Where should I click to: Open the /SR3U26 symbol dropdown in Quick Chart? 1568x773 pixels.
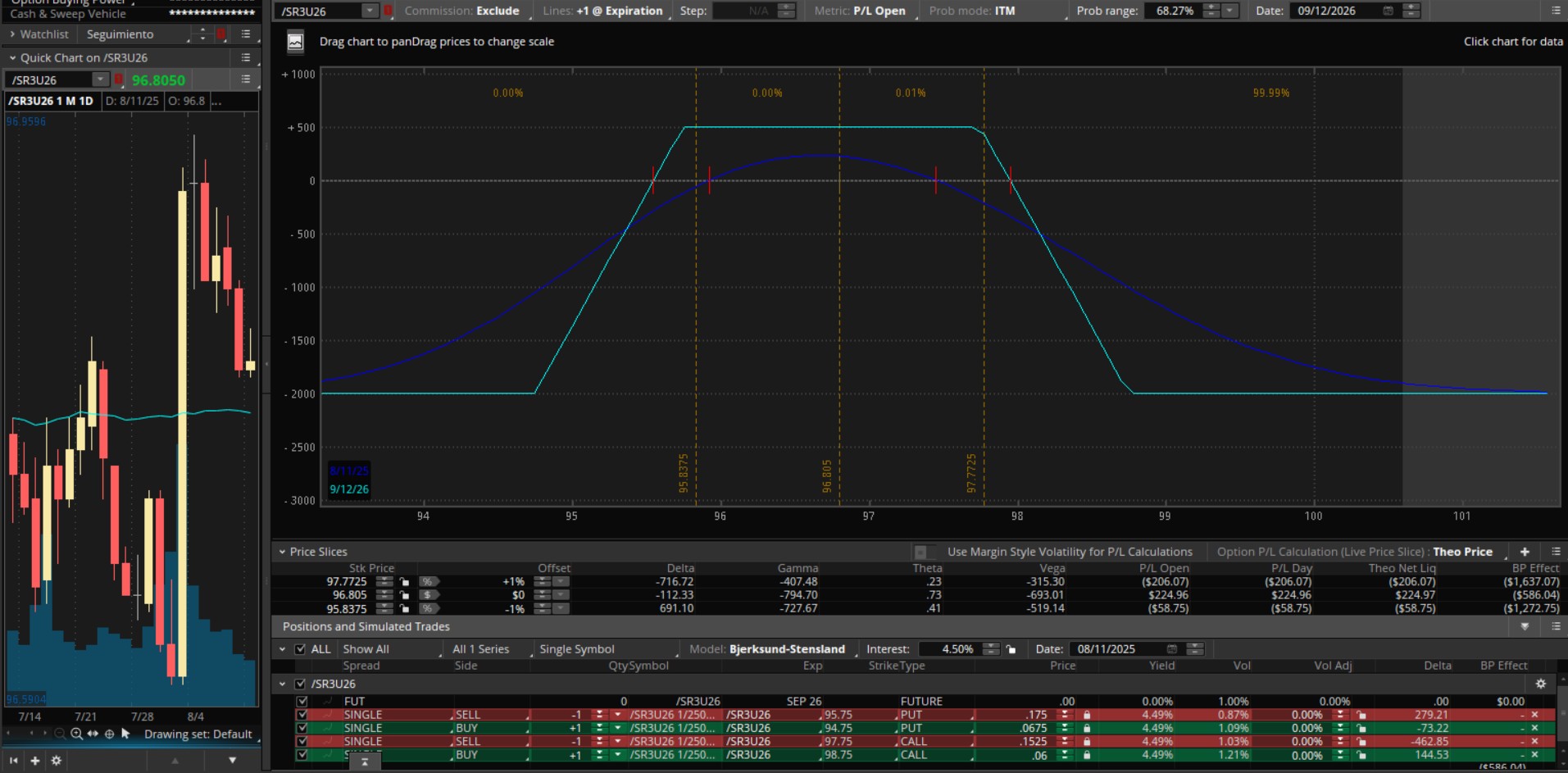[100, 80]
